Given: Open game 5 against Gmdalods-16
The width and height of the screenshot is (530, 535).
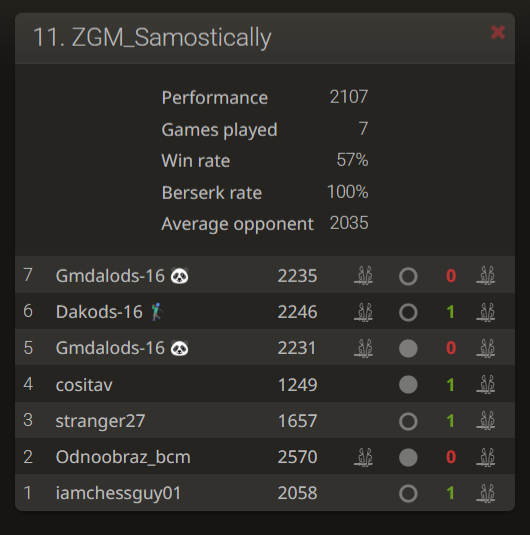Looking at the screenshot, I should [265, 347].
